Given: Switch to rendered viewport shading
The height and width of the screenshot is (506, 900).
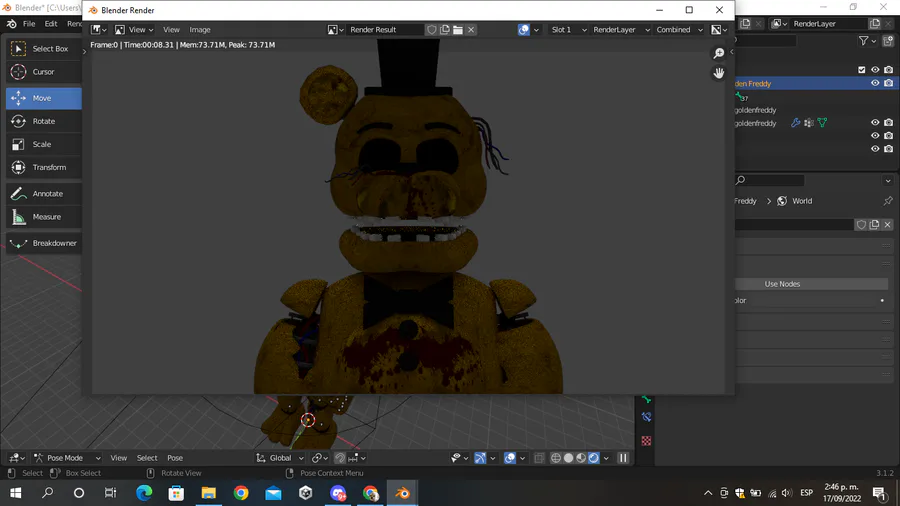Looking at the screenshot, I should 593,458.
